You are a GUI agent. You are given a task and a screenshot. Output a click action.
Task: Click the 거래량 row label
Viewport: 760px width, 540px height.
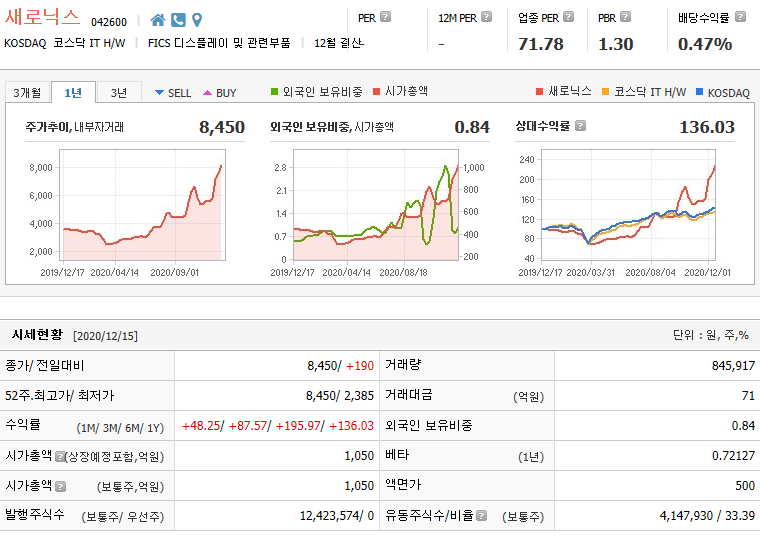click(403, 365)
